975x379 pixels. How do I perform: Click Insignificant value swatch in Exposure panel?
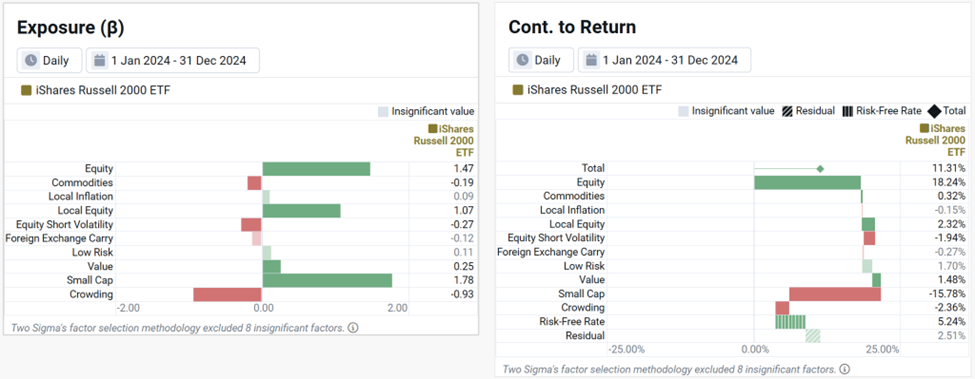point(383,112)
